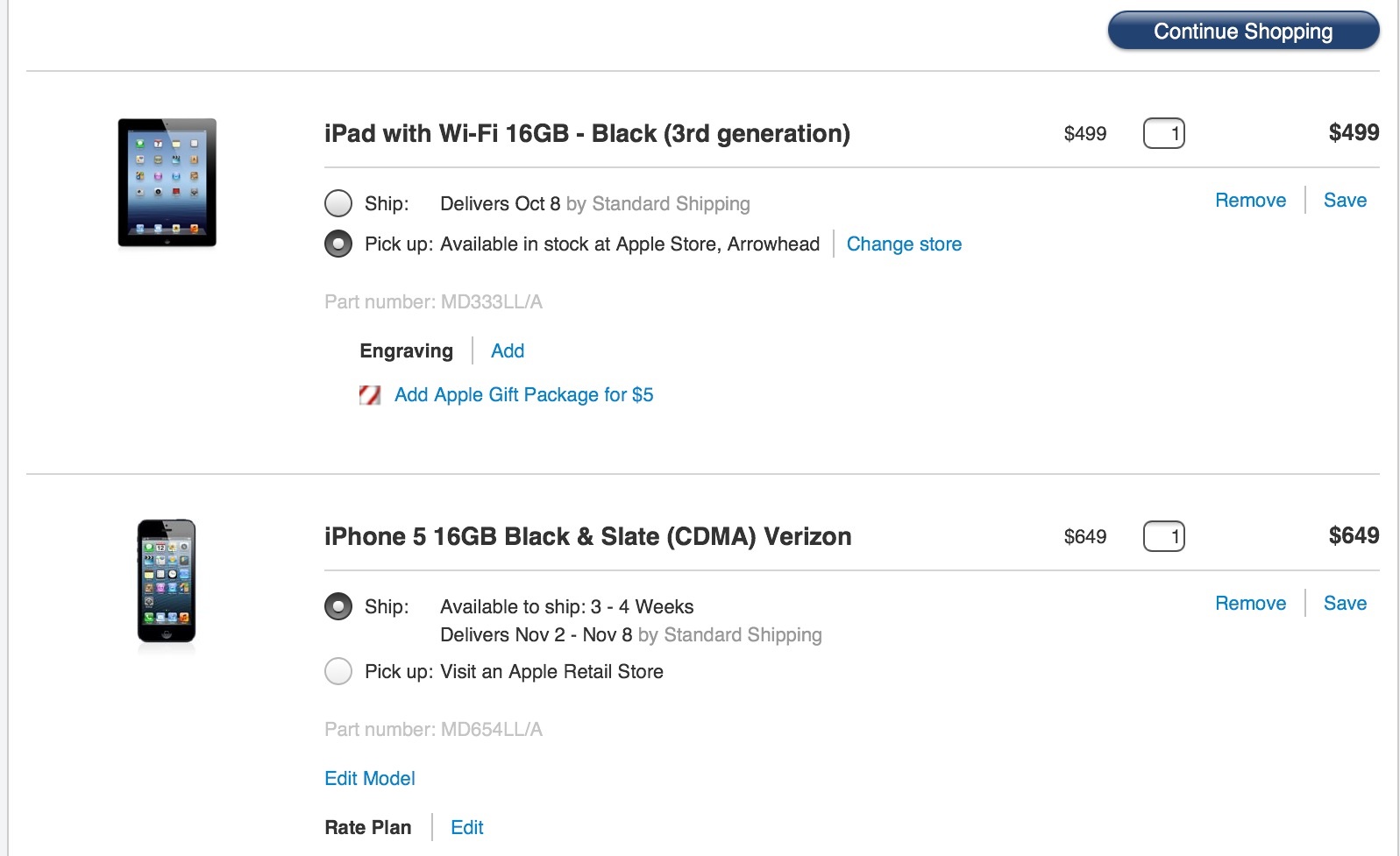Click the Change store link
Viewport: 1400px width, 856px height.
click(904, 244)
